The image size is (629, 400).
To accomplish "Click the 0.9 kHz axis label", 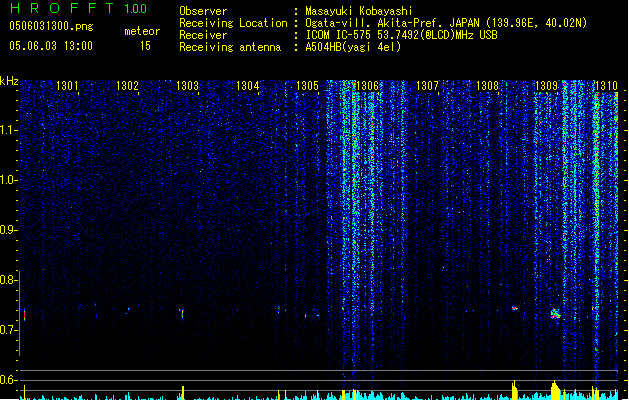I will click(8, 230).
